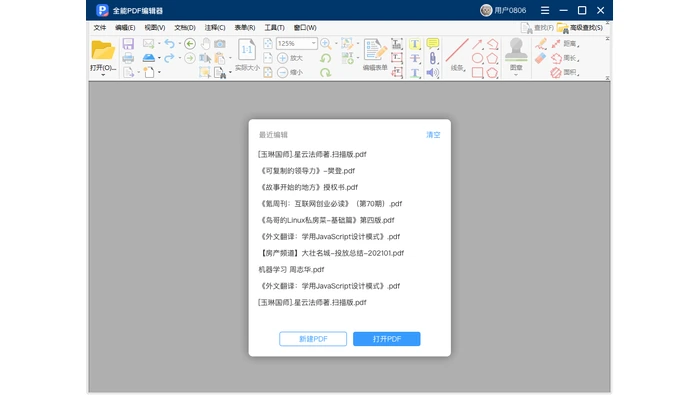The height and width of the screenshot is (395, 700).
Task: Click the Paste clipboard icon
Action: pos(220,58)
